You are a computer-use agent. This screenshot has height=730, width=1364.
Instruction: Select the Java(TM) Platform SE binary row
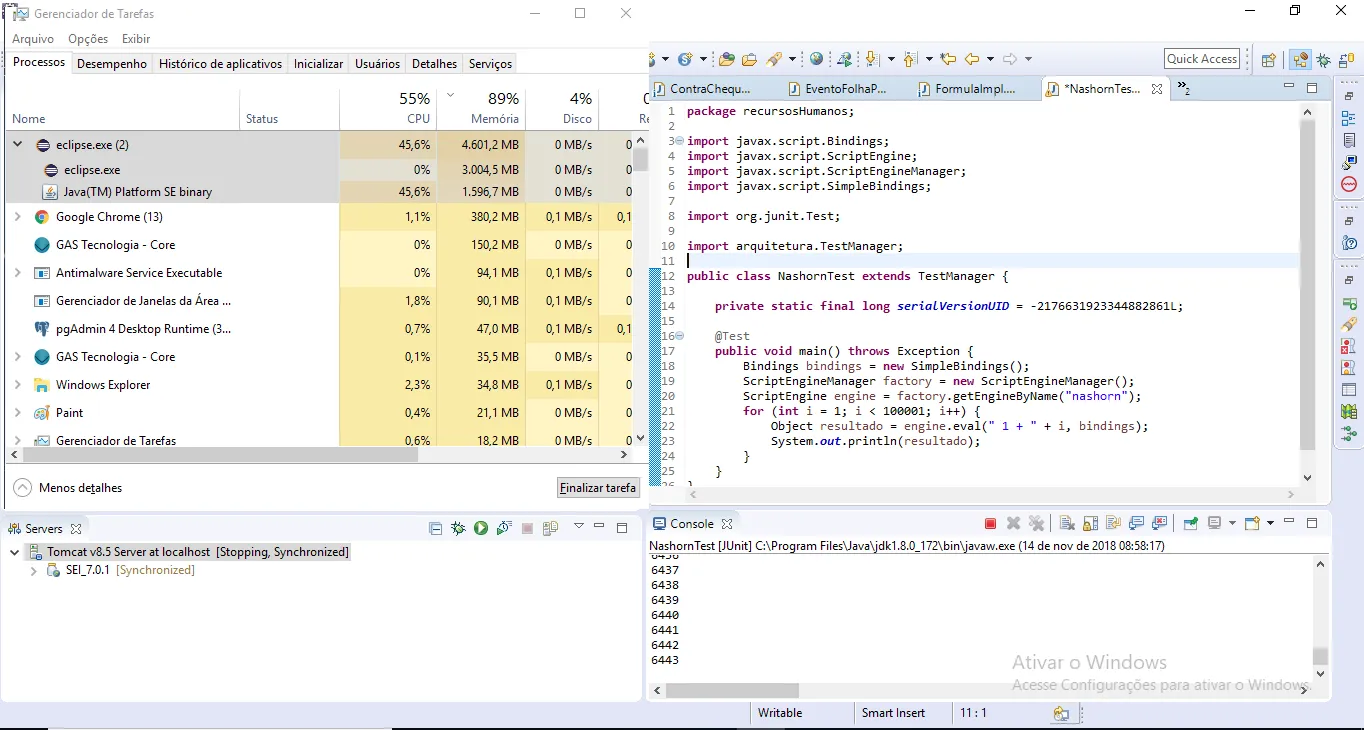(x=320, y=192)
